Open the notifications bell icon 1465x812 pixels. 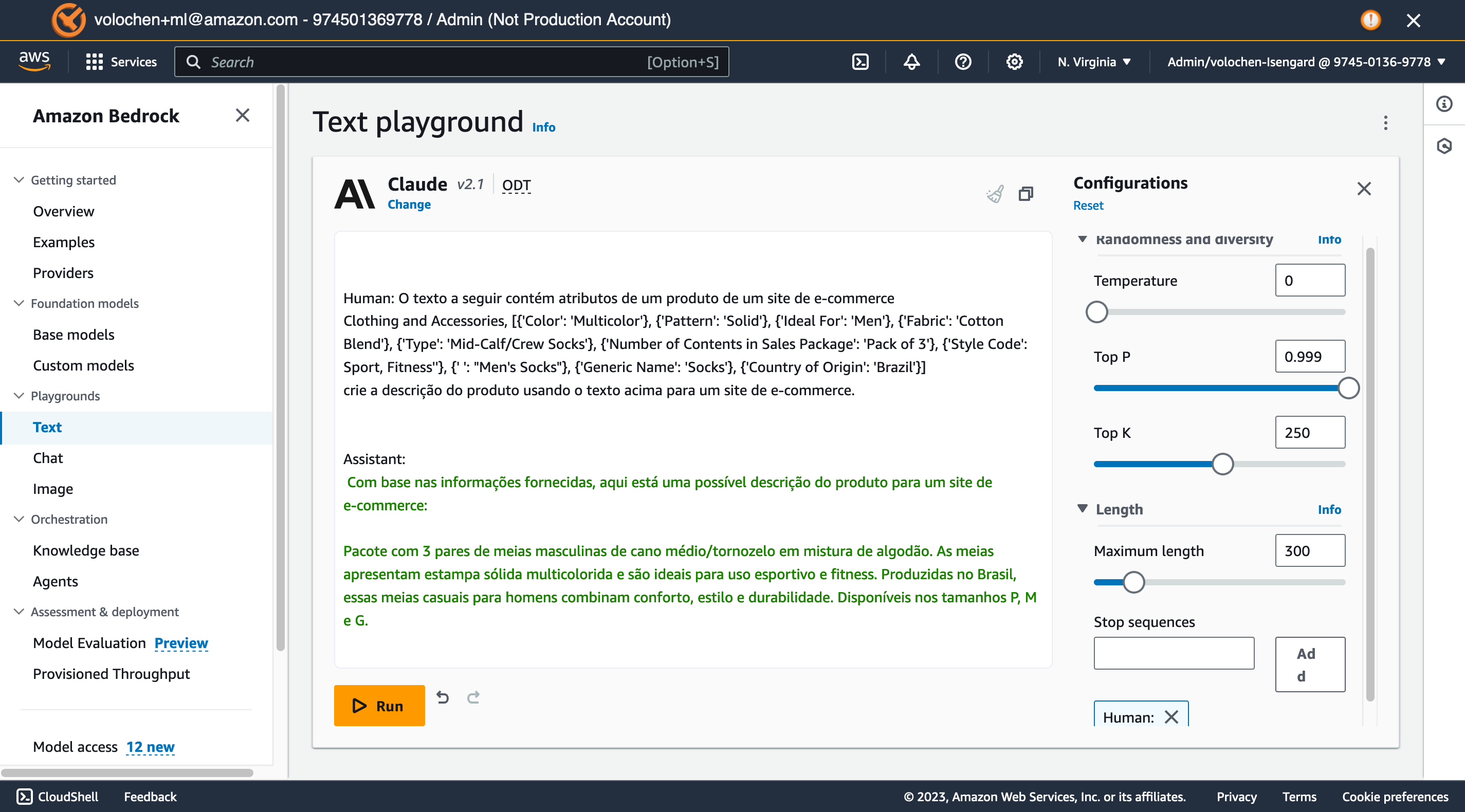click(x=912, y=61)
